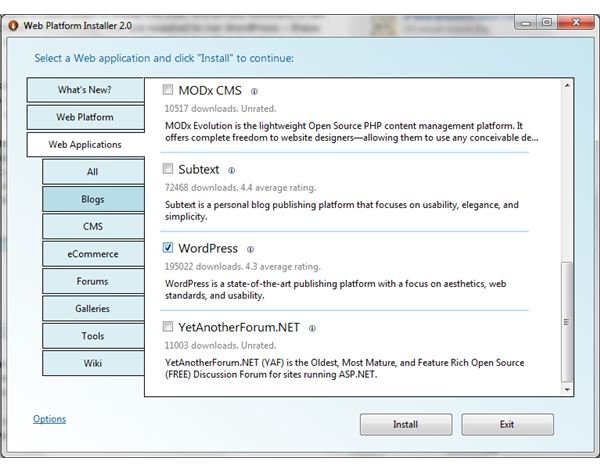This screenshot has width=600, height=464.
Task: Click the YetAnotherForum.NET description paragraph
Action: click(x=344, y=368)
